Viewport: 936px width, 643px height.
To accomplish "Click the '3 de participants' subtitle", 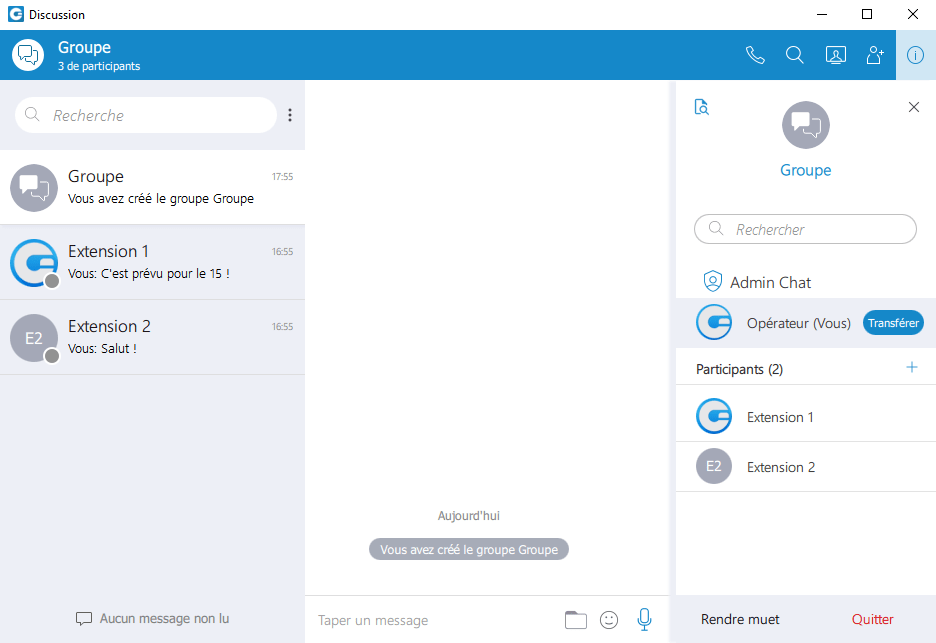I will click(99, 66).
